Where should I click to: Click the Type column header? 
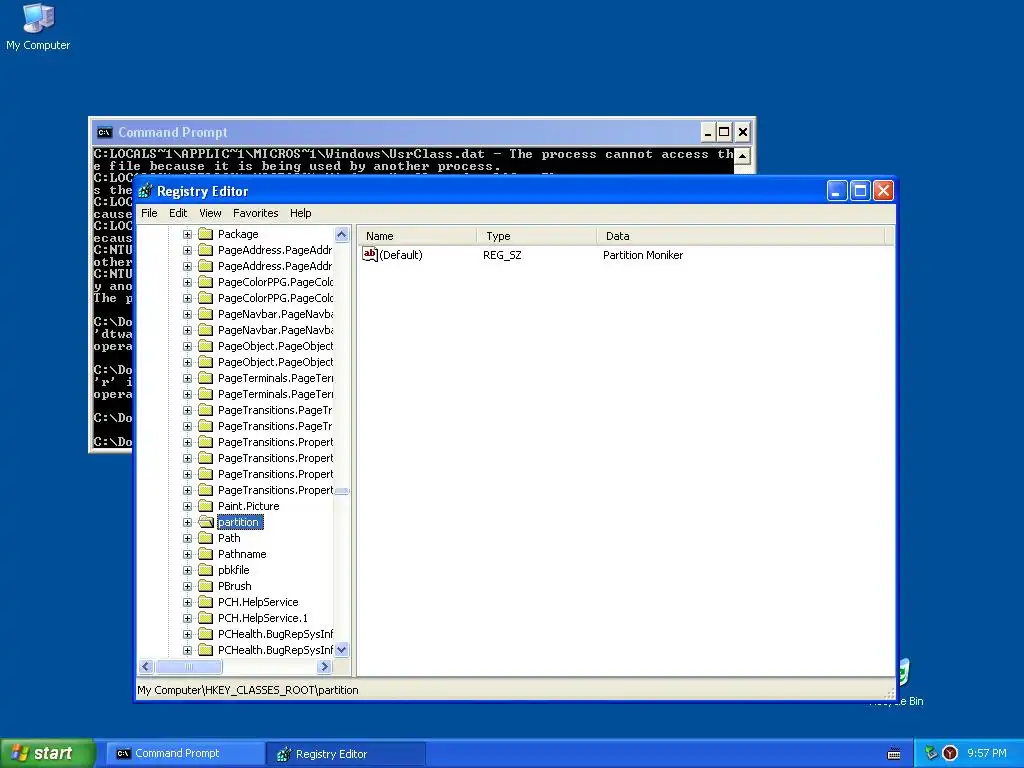tap(536, 236)
